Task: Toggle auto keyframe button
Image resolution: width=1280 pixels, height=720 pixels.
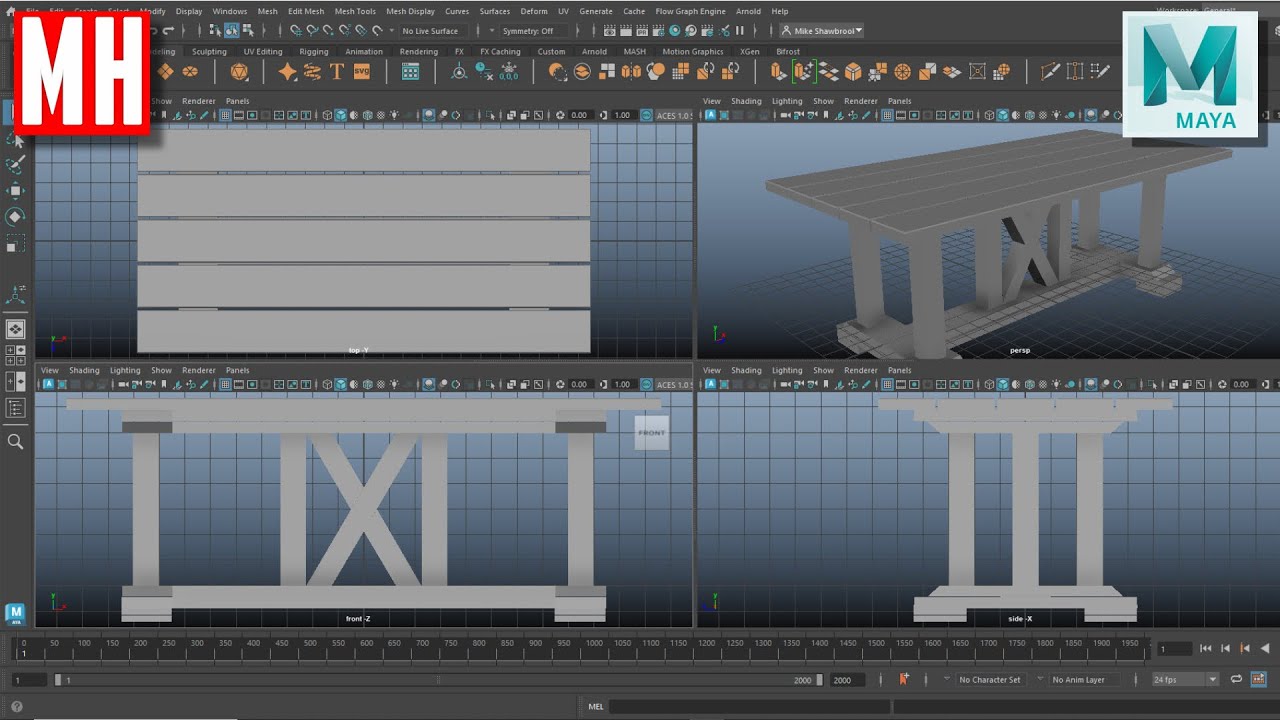Action: (904, 679)
